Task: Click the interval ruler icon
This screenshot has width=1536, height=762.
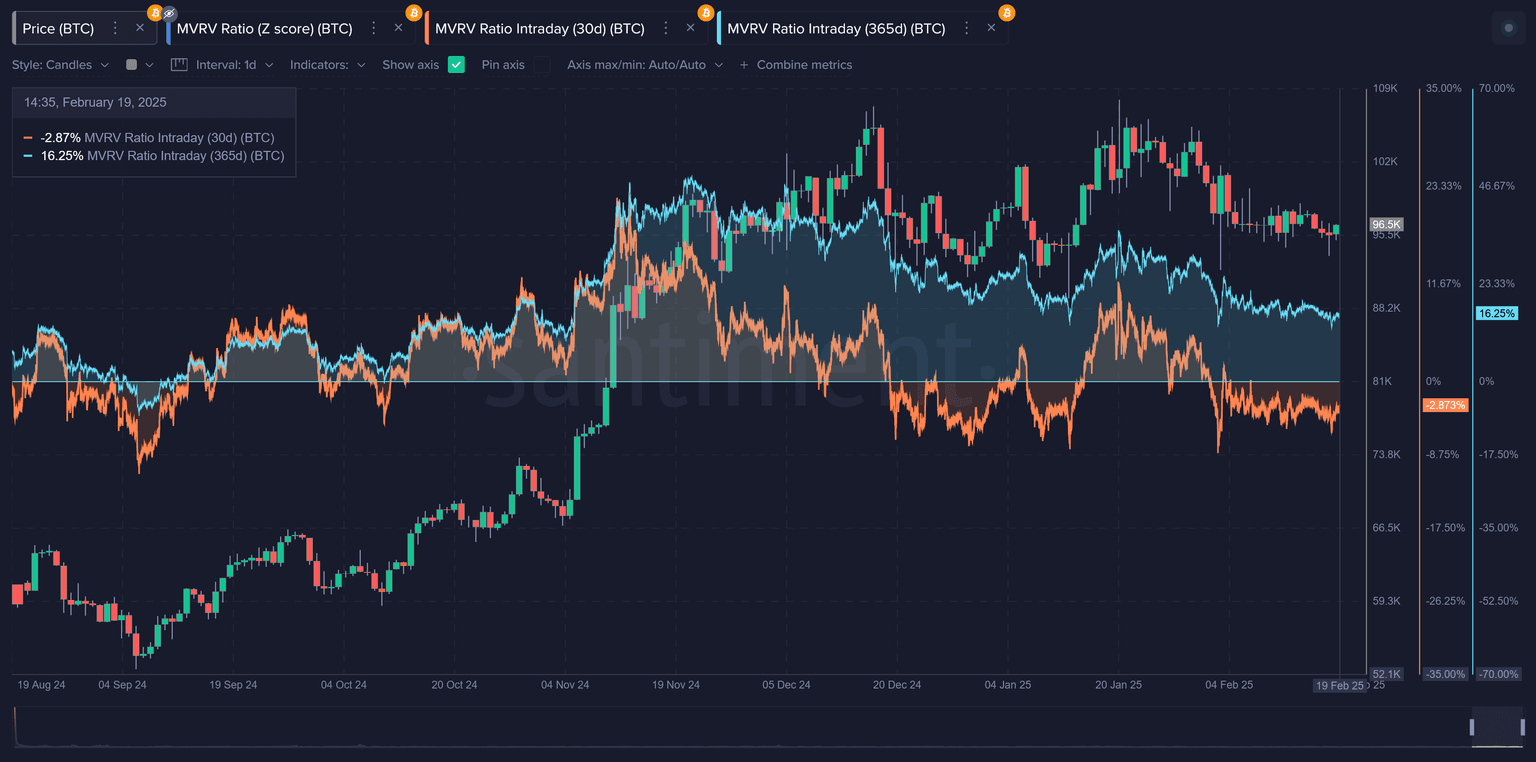Action: (179, 65)
